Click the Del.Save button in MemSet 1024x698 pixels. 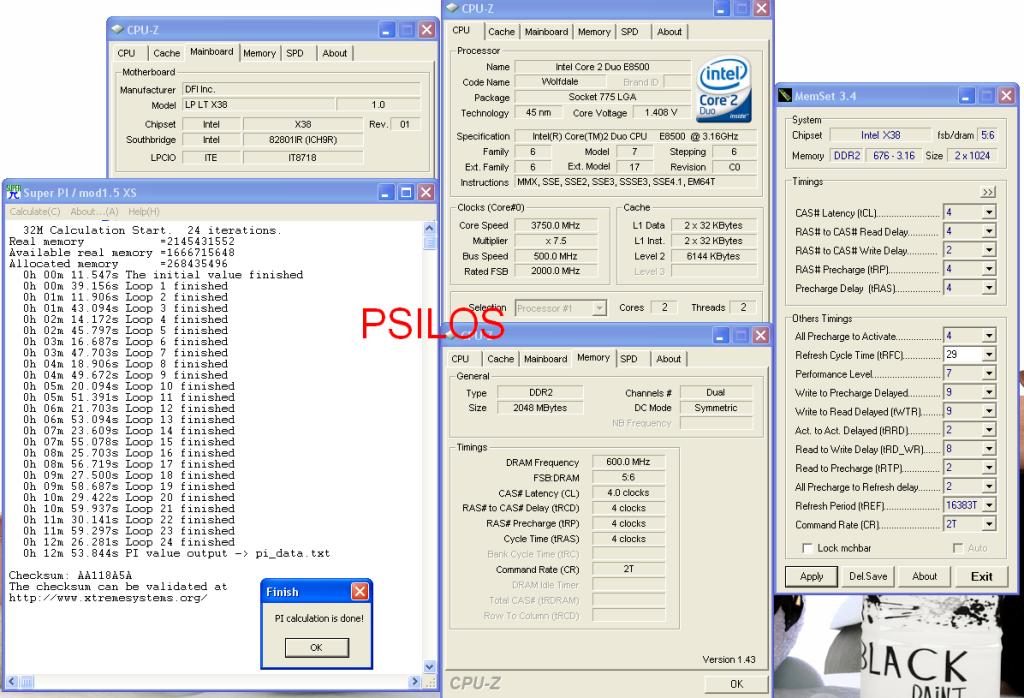coord(868,577)
